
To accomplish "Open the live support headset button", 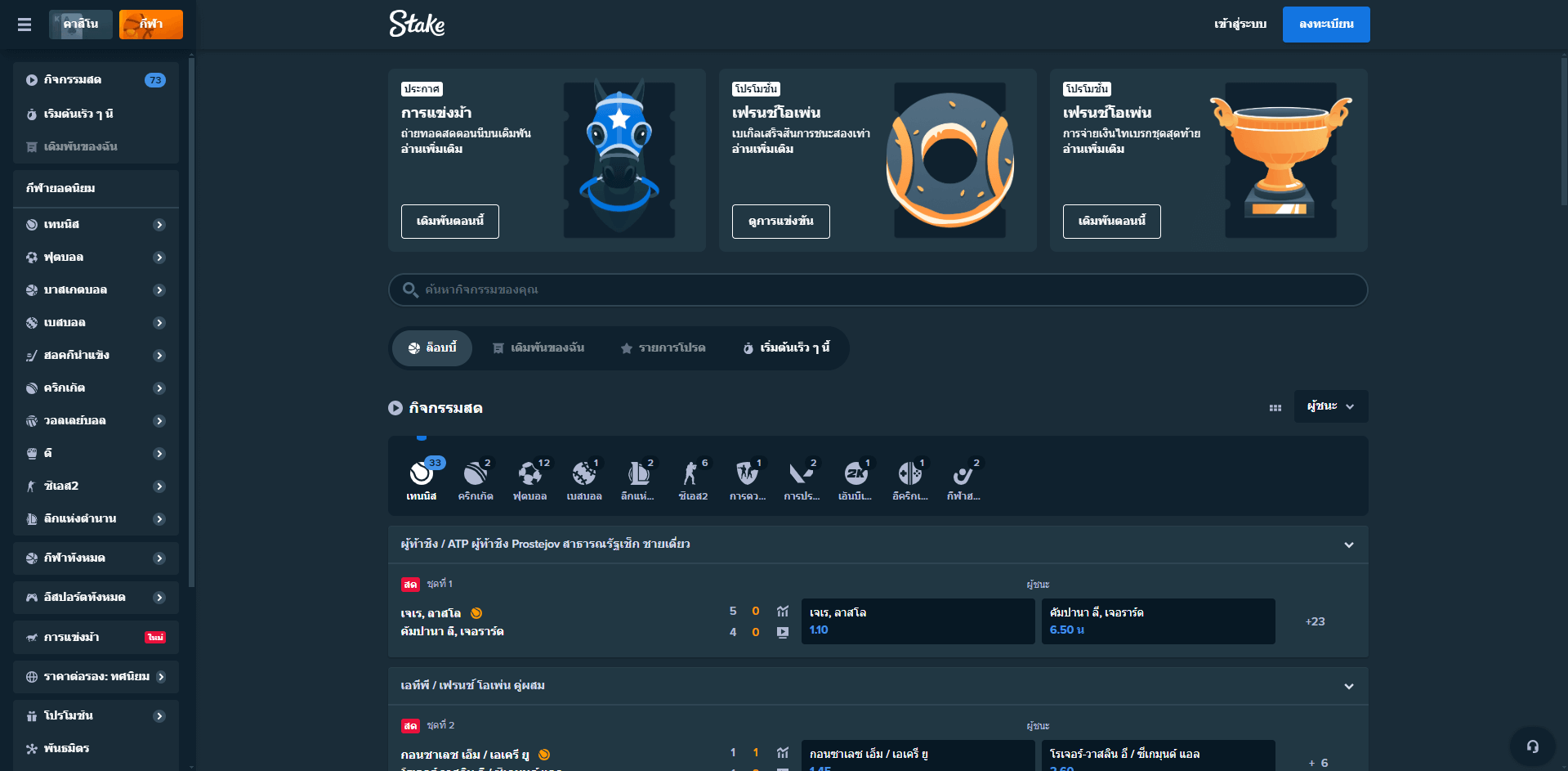I will pos(1533,746).
